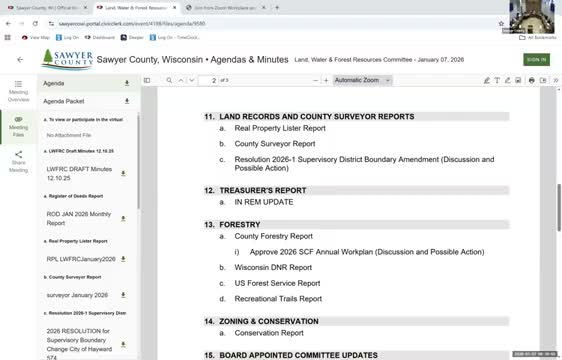Download RPL LWFRCJanuary2026 file
The image size is (562, 360).
123,259
